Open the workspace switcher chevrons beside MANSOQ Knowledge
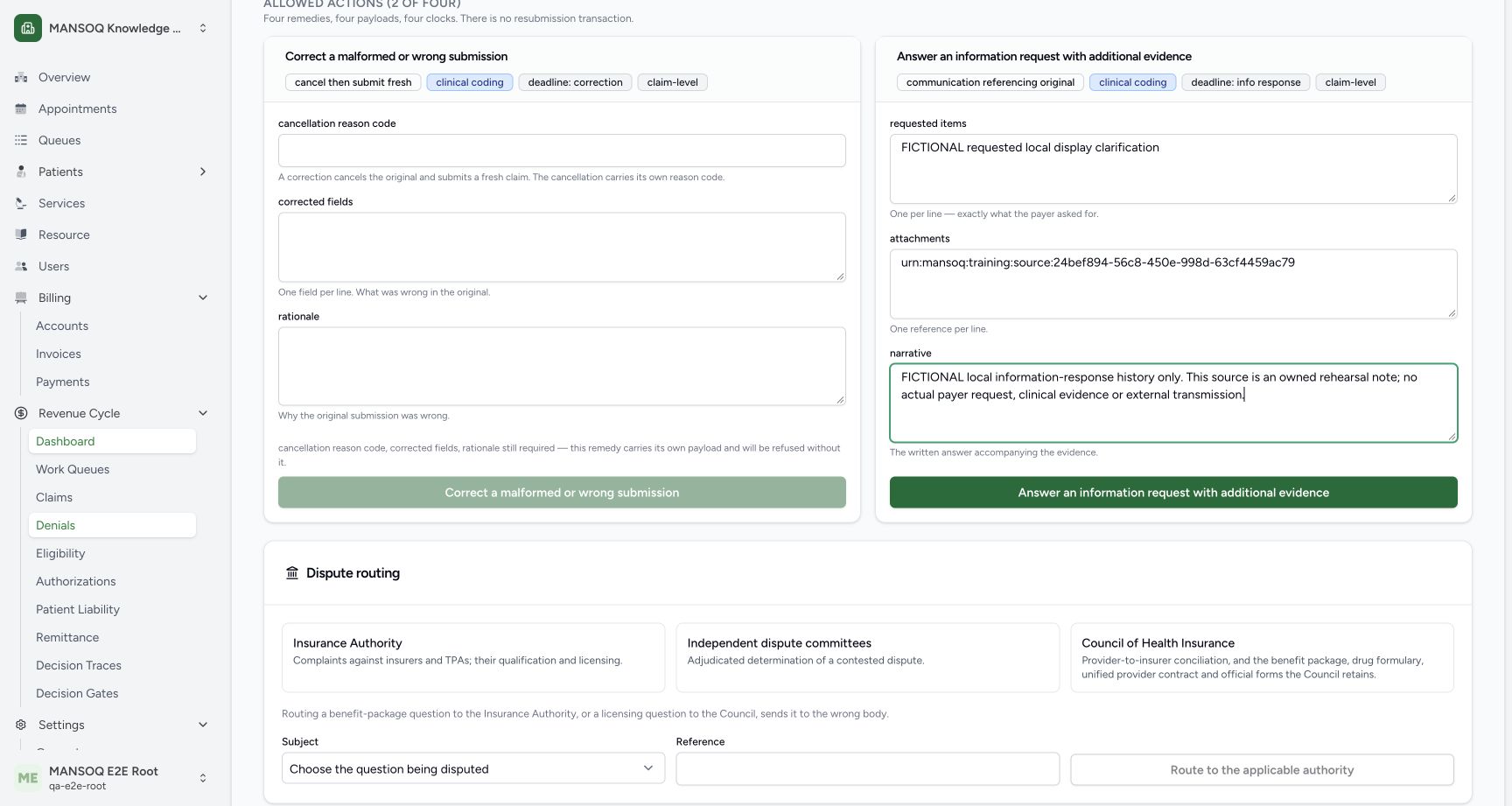This screenshot has width=1512, height=806. click(203, 28)
